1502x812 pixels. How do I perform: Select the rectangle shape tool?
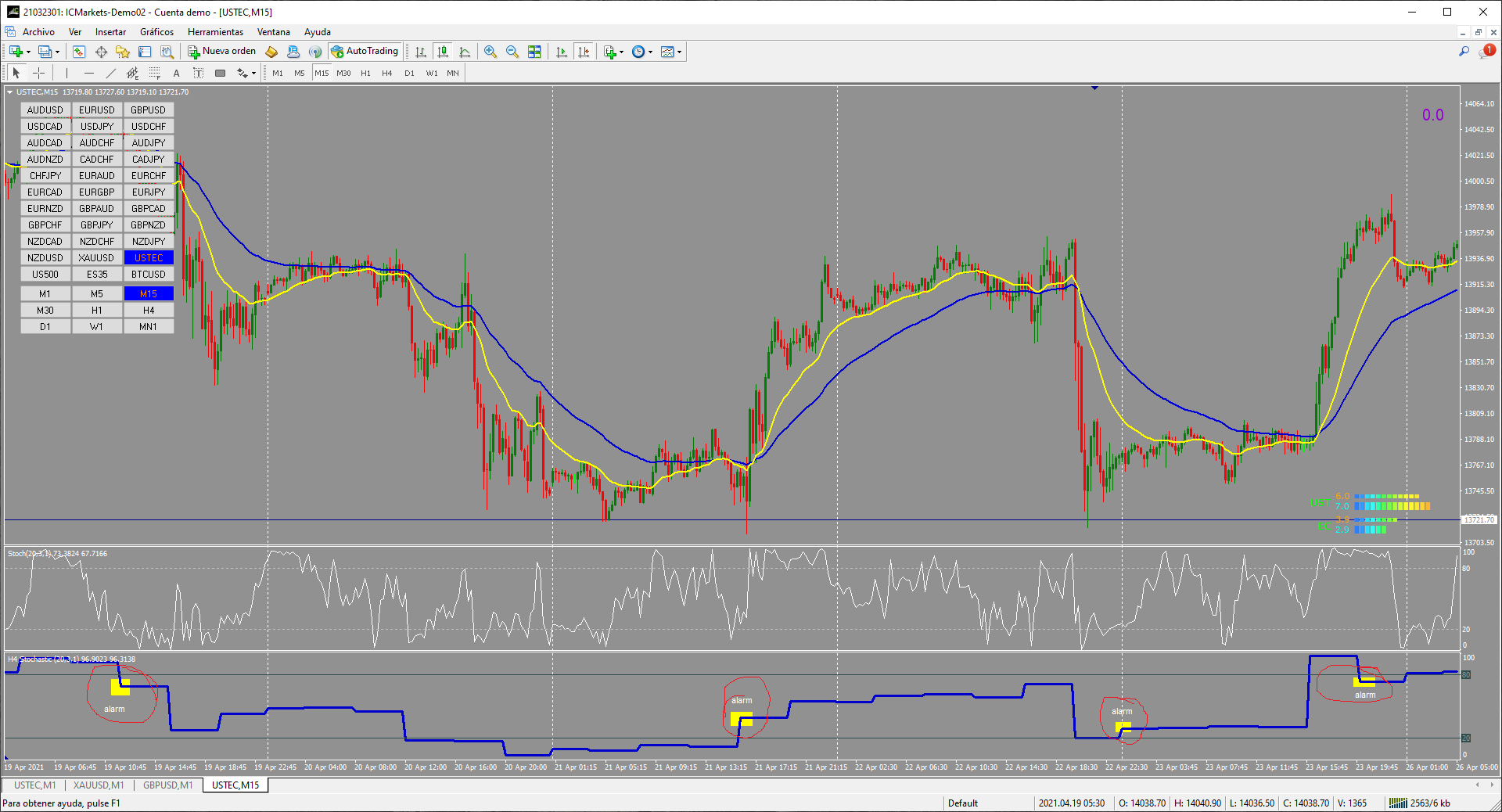pos(221,73)
